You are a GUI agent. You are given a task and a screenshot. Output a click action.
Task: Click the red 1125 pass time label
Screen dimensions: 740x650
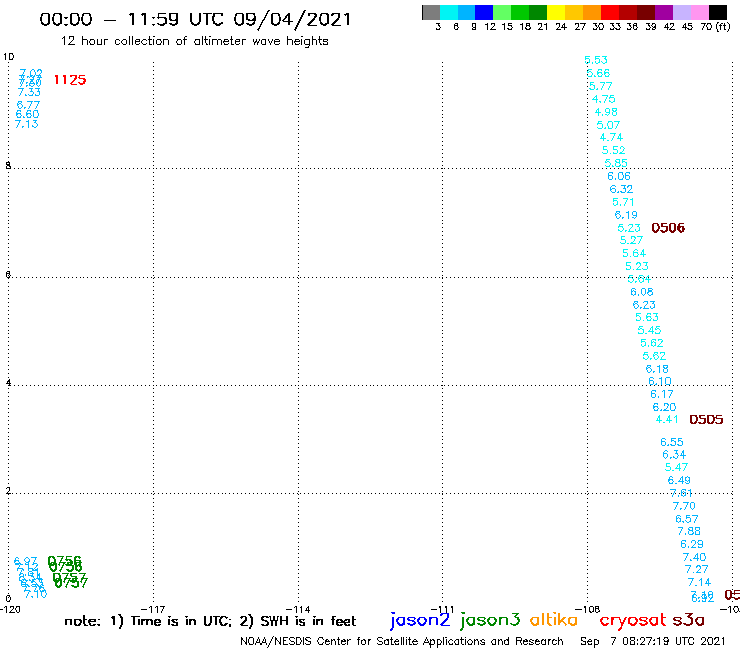(x=70, y=80)
